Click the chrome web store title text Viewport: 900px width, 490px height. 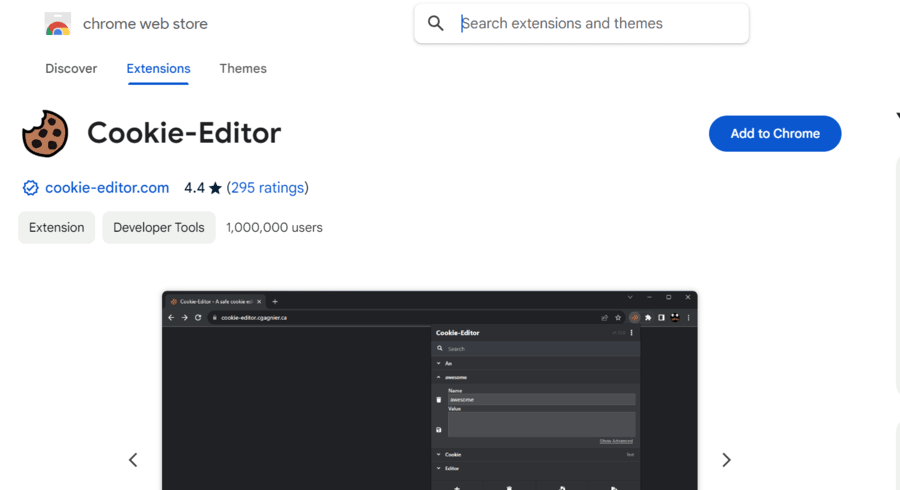tap(145, 24)
